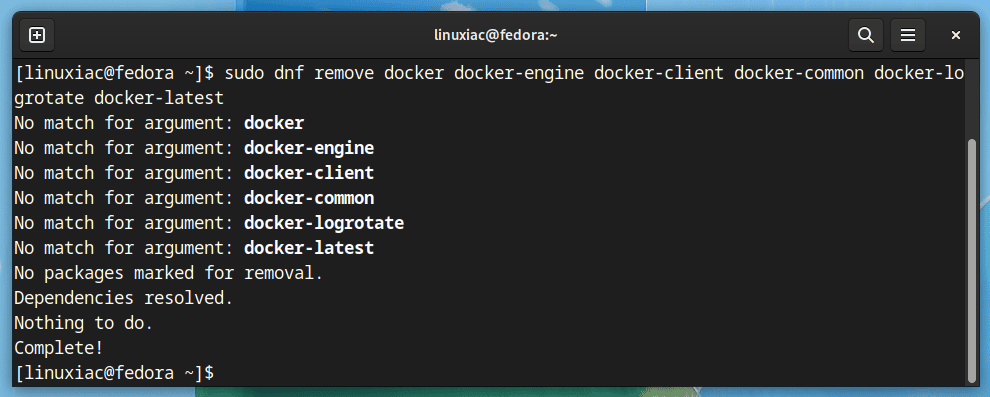Screen dimensions: 990x397
Task: Click the bold docker-engine text
Action: click(309, 148)
